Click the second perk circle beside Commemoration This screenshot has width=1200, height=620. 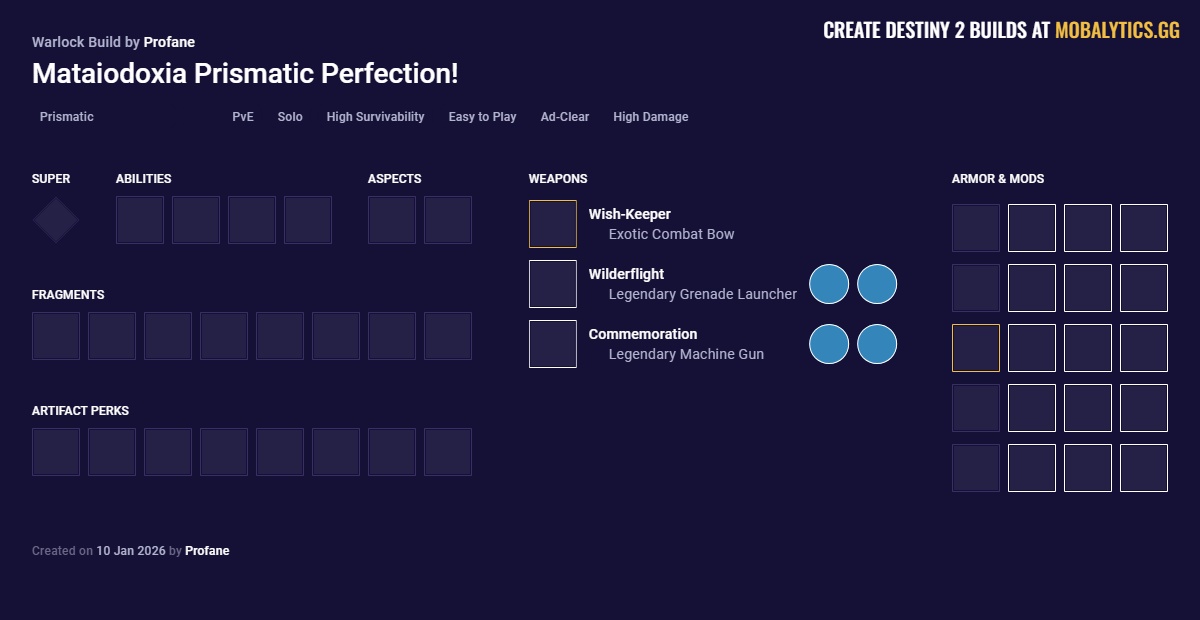877,344
